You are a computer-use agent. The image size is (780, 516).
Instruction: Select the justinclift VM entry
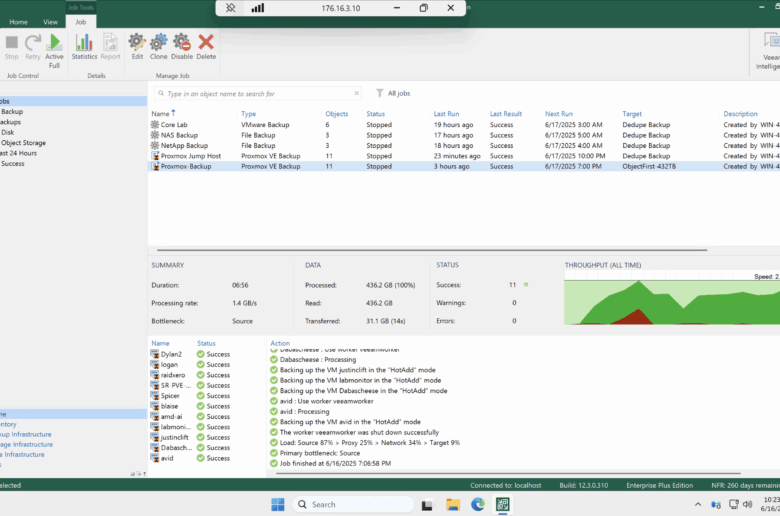tap(174, 437)
